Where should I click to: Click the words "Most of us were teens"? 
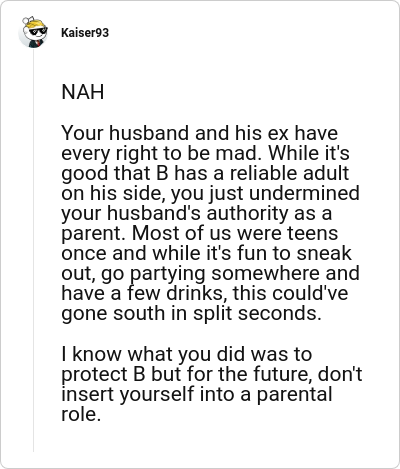tap(235, 233)
